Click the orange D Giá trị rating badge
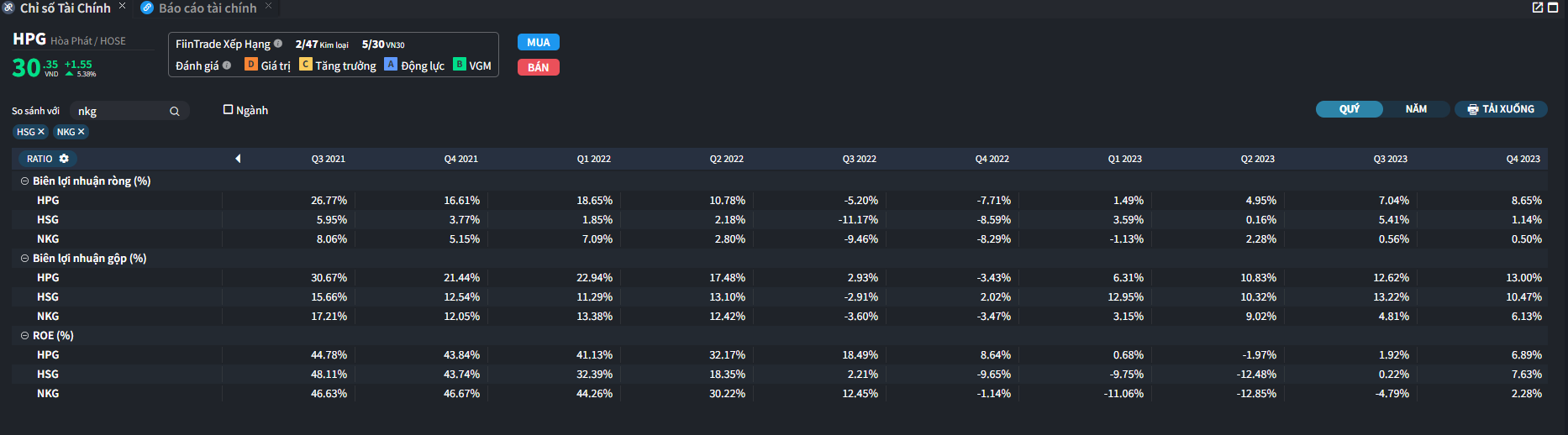This screenshot has width=1568, height=435. pos(250,65)
